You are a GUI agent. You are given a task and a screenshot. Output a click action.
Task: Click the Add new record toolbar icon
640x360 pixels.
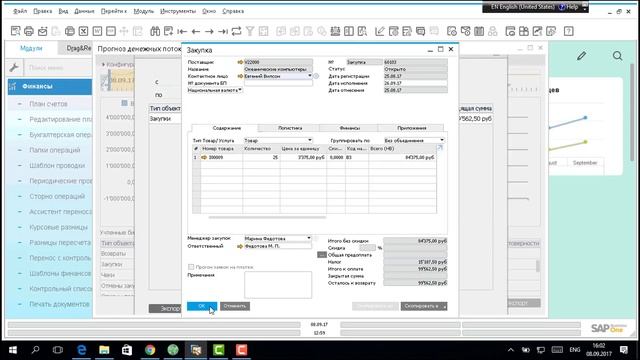(168, 31)
